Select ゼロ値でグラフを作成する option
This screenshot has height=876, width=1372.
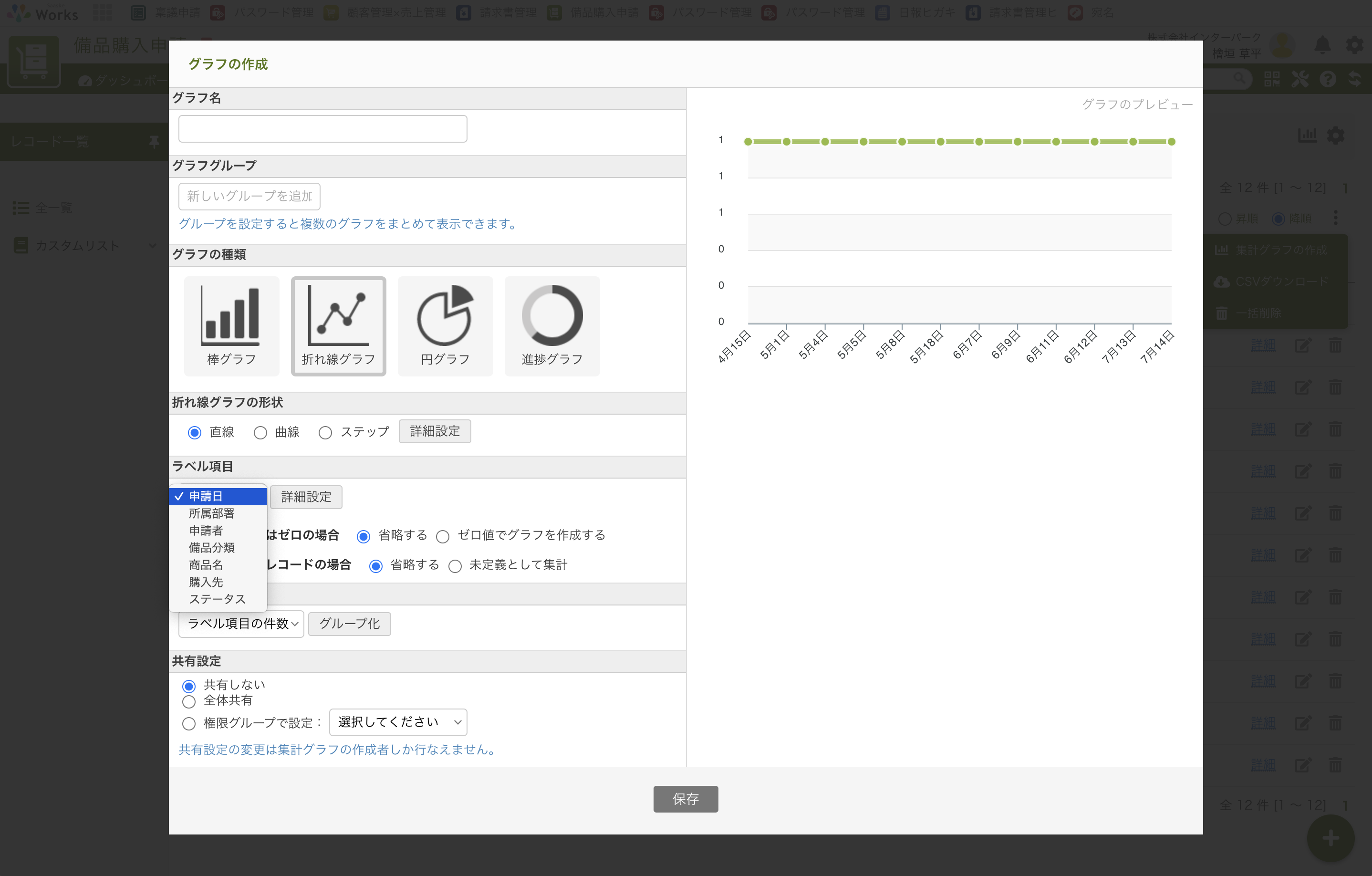443,536
